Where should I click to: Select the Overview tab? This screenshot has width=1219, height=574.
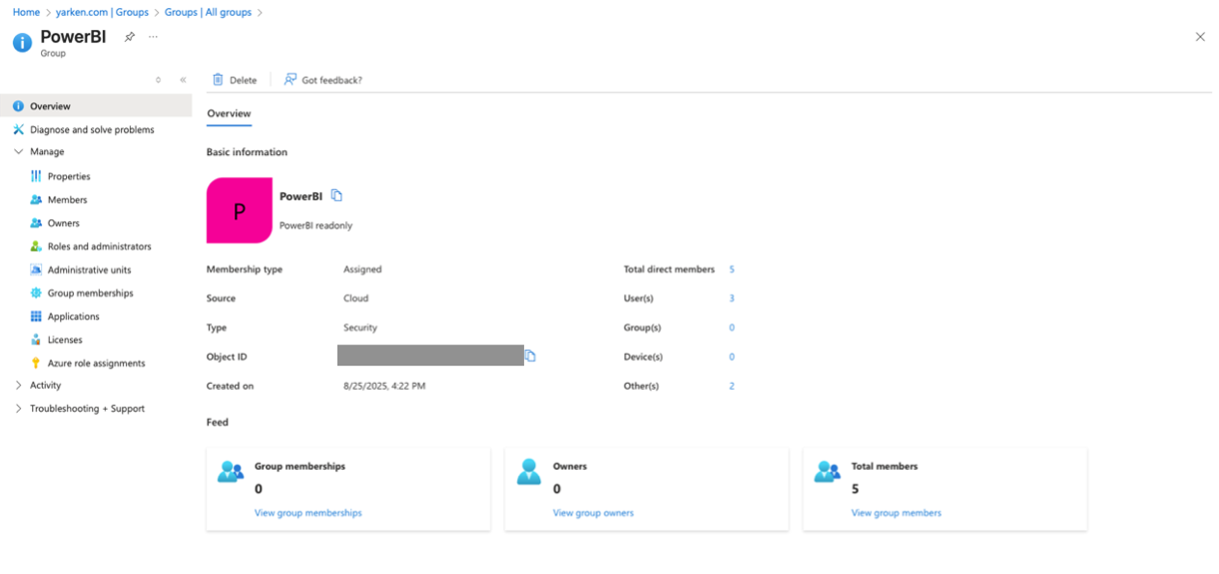[x=229, y=114]
